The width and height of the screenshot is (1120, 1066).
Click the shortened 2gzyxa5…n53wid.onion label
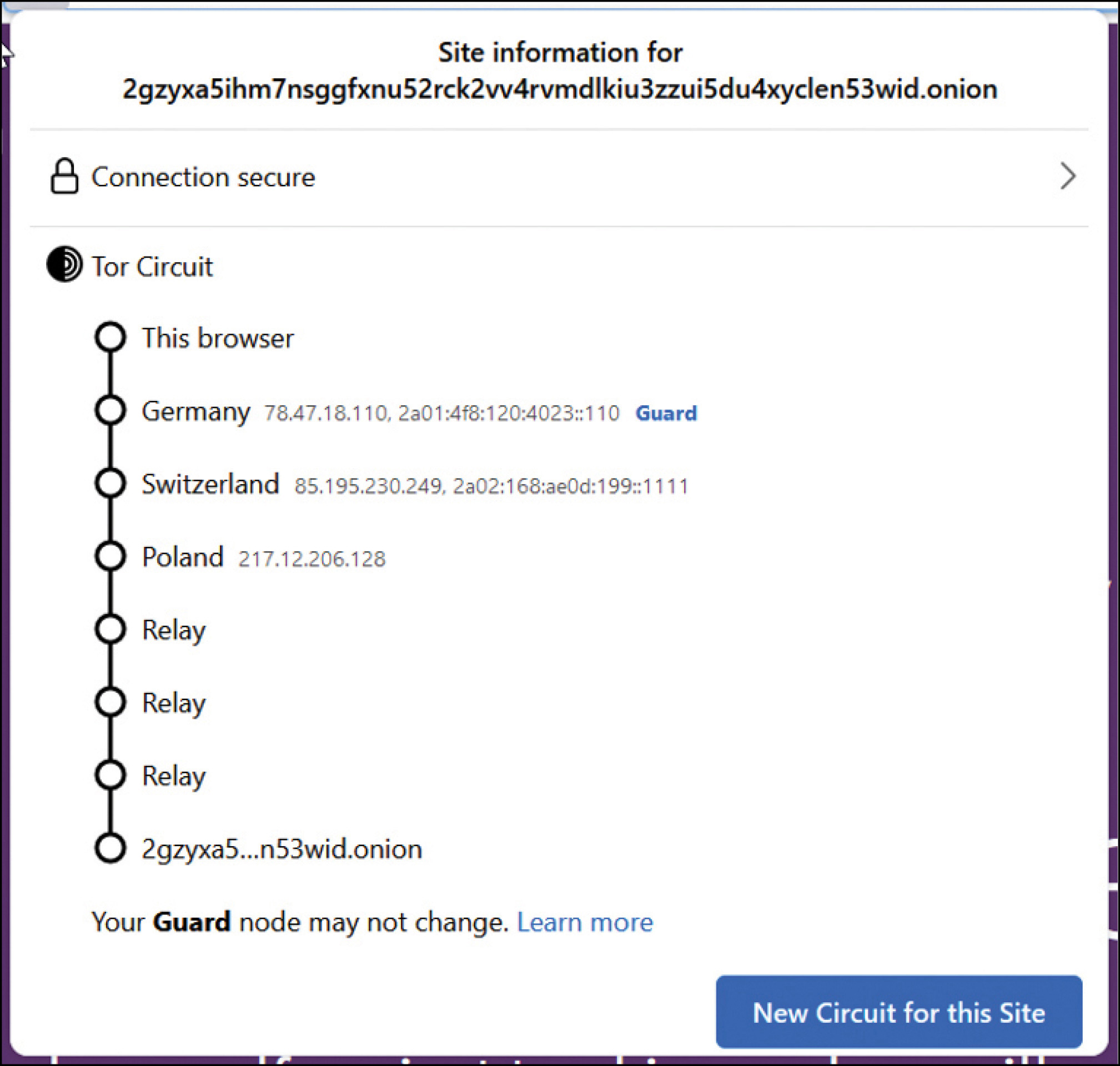pyautogui.click(x=282, y=849)
